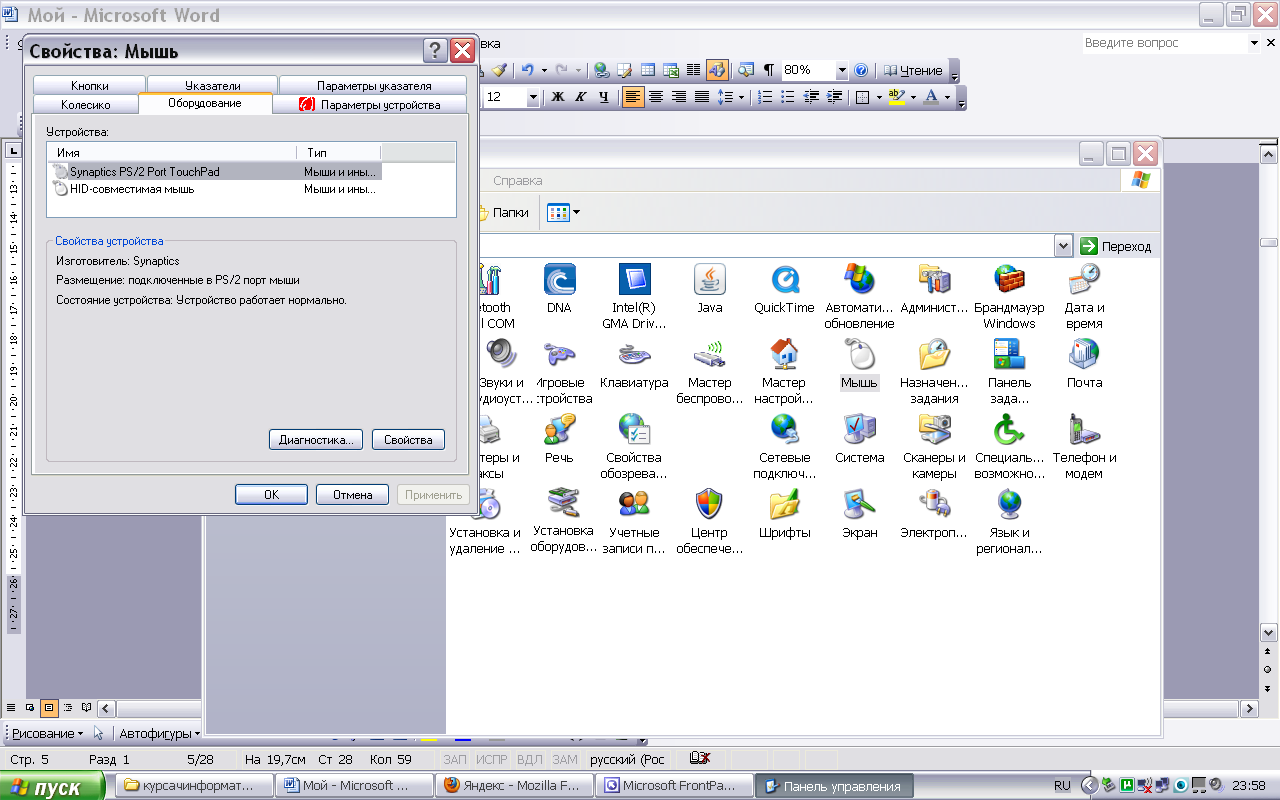Screen dimensions: 1280x800
Task: Toggle show paragraph marks (¶)
Action: click(x=769, y=70)
